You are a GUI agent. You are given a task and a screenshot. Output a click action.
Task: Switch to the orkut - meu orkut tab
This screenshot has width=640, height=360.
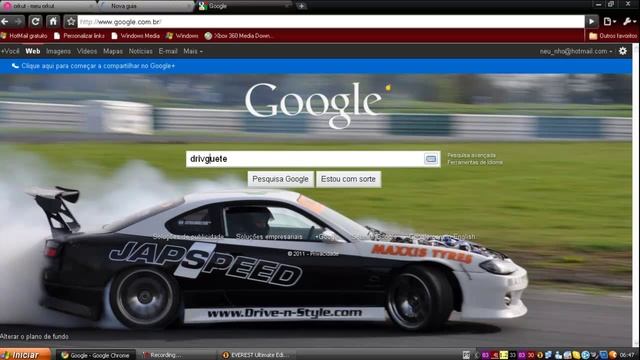coord(47,6)
